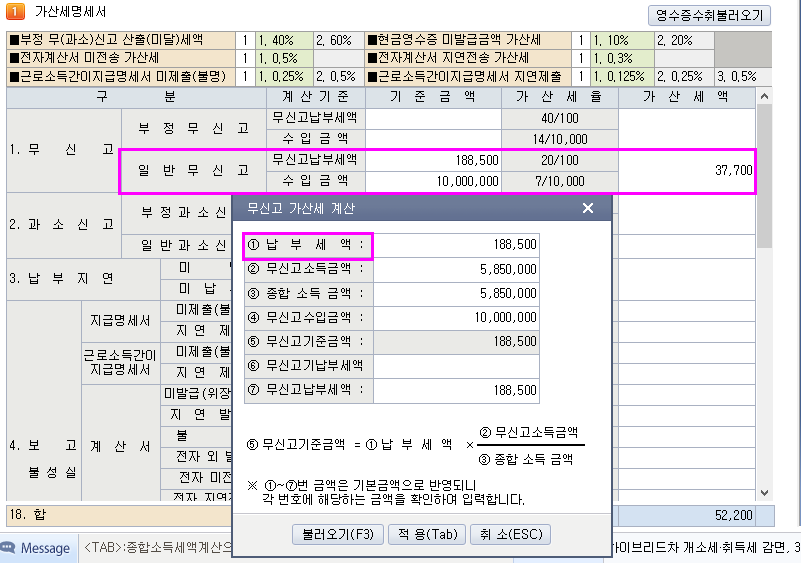Click 부정 무(과소)신고 선택 value field
The width and height of the screenshot is (801, 563).
[x=245, y=40]
